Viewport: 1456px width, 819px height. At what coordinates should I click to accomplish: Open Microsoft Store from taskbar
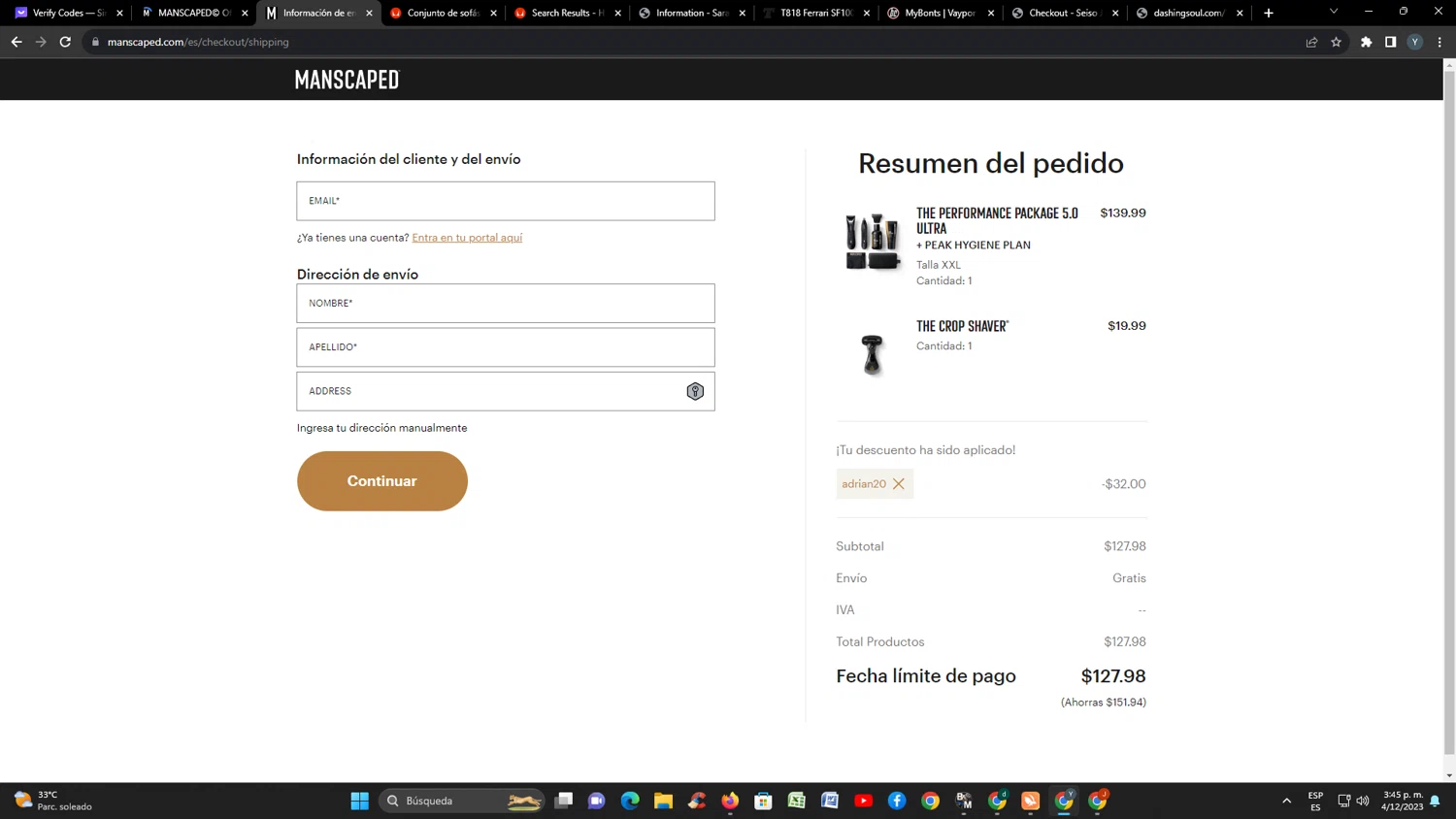[763, 801]
